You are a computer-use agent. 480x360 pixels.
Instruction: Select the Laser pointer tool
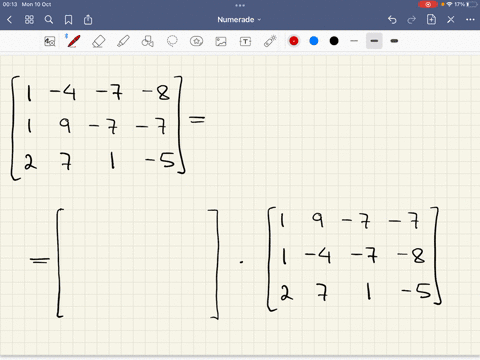[x=270, y=41]
